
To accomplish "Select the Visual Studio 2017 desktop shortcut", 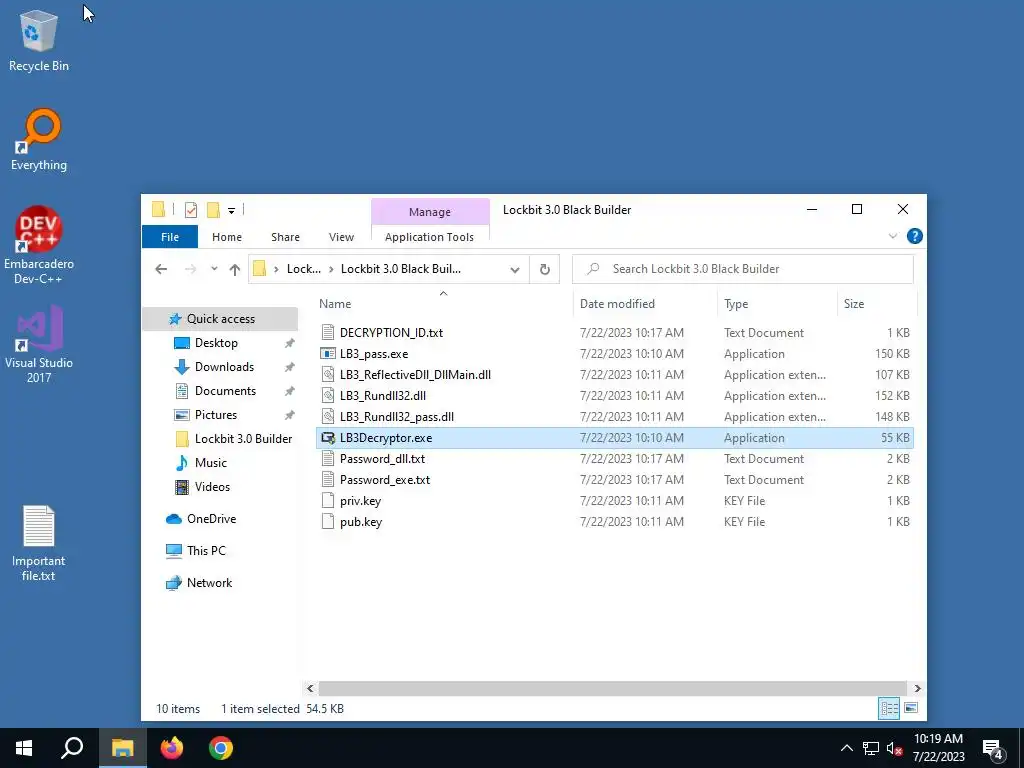I will tap(39, 344).
